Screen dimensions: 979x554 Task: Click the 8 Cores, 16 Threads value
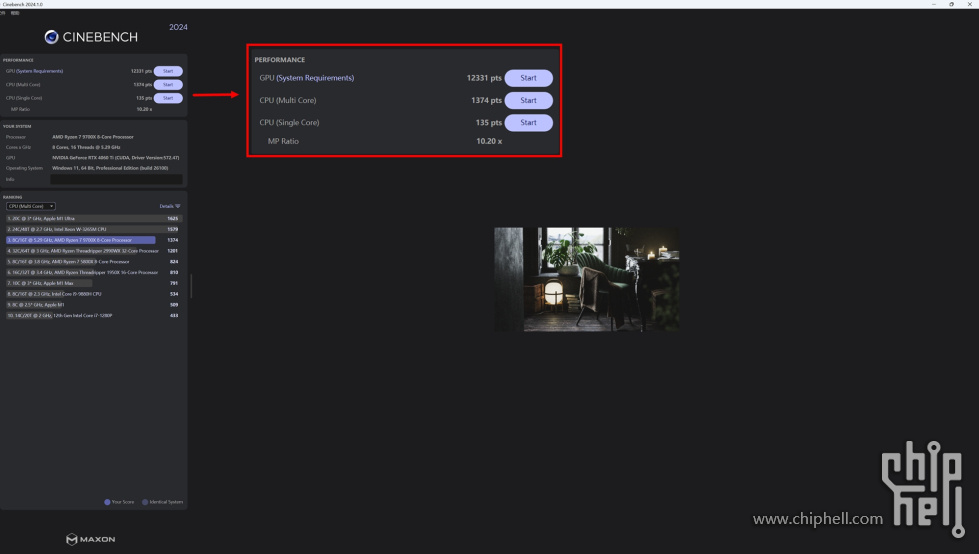click(x=86, y=147)
